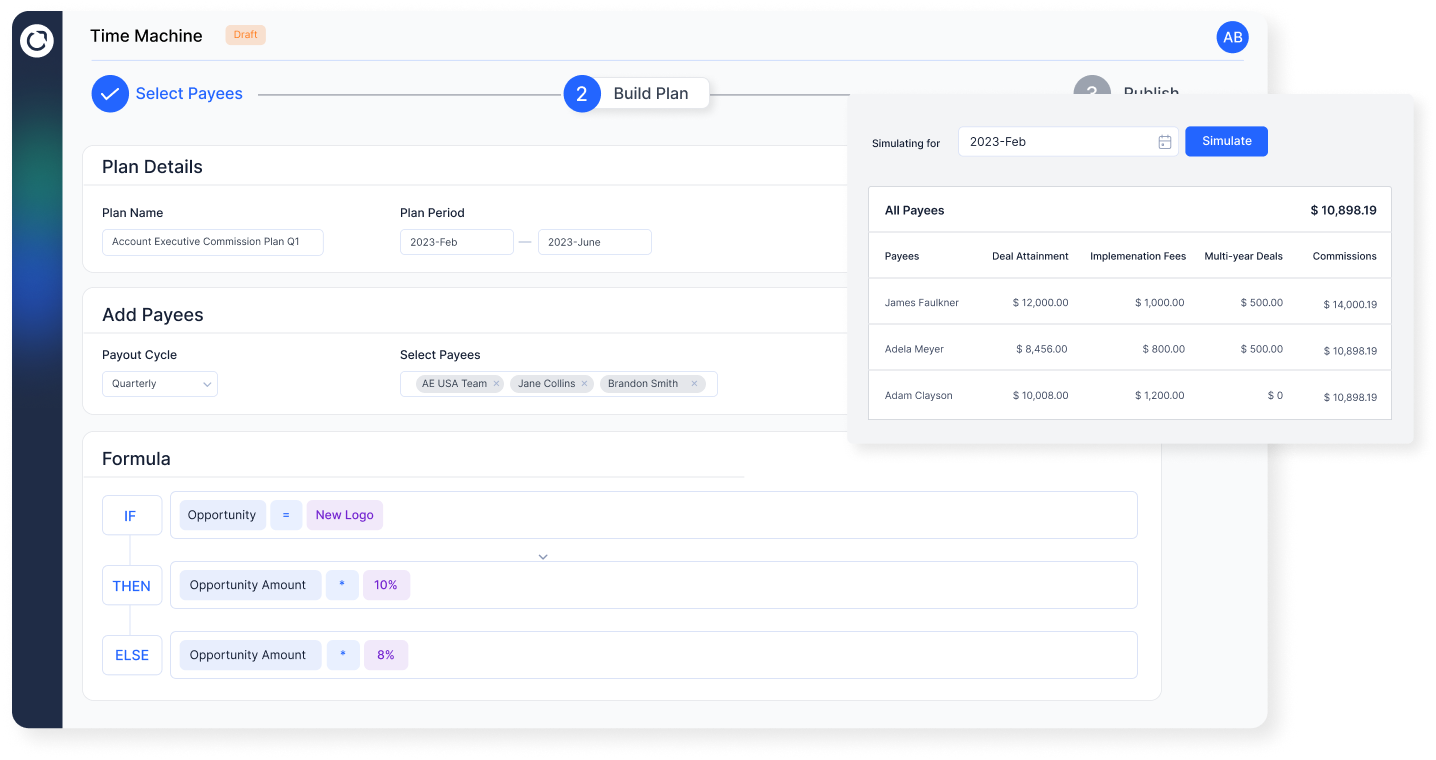Select the Adela Meyer payee row
This screenshot has width=1436, height=760.
(1130, 348)
